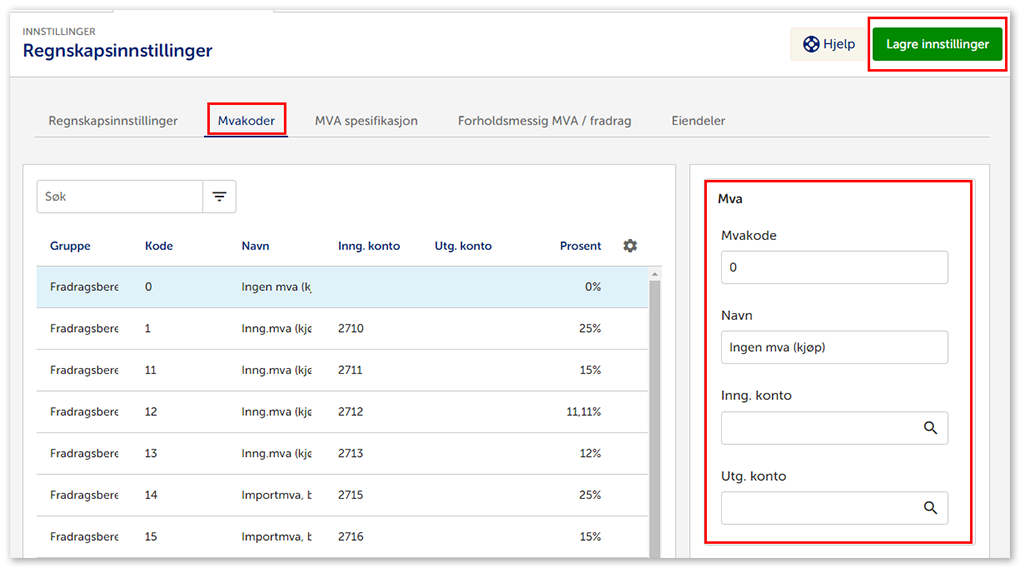Open MVA spesifikasjon tab
Viewport: 1020px width, 568px height.
[366, 121]
